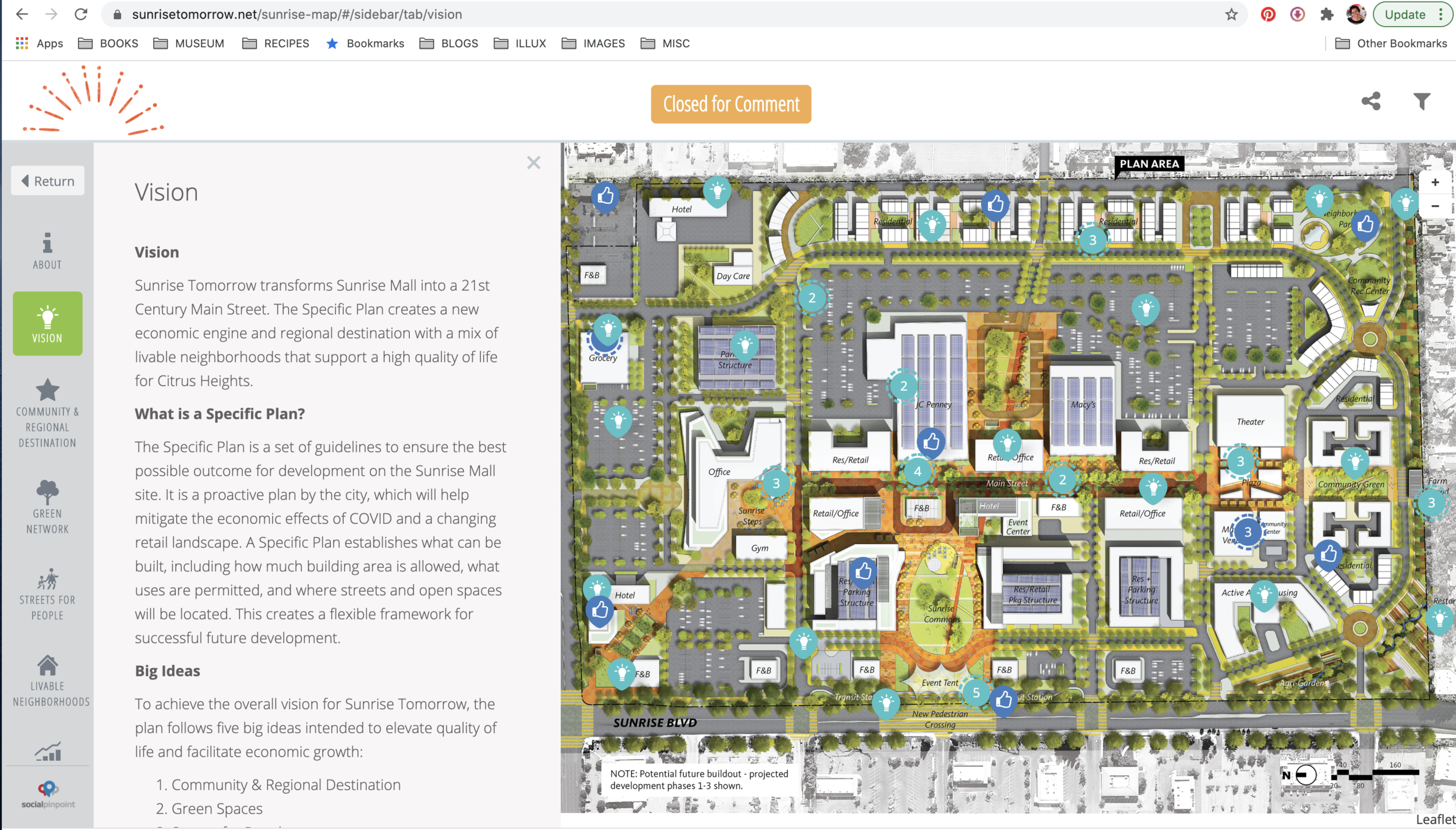Open the About info tab
Image resolution: width=1456 pixels, height=830 pixels.
click(47, 251)
